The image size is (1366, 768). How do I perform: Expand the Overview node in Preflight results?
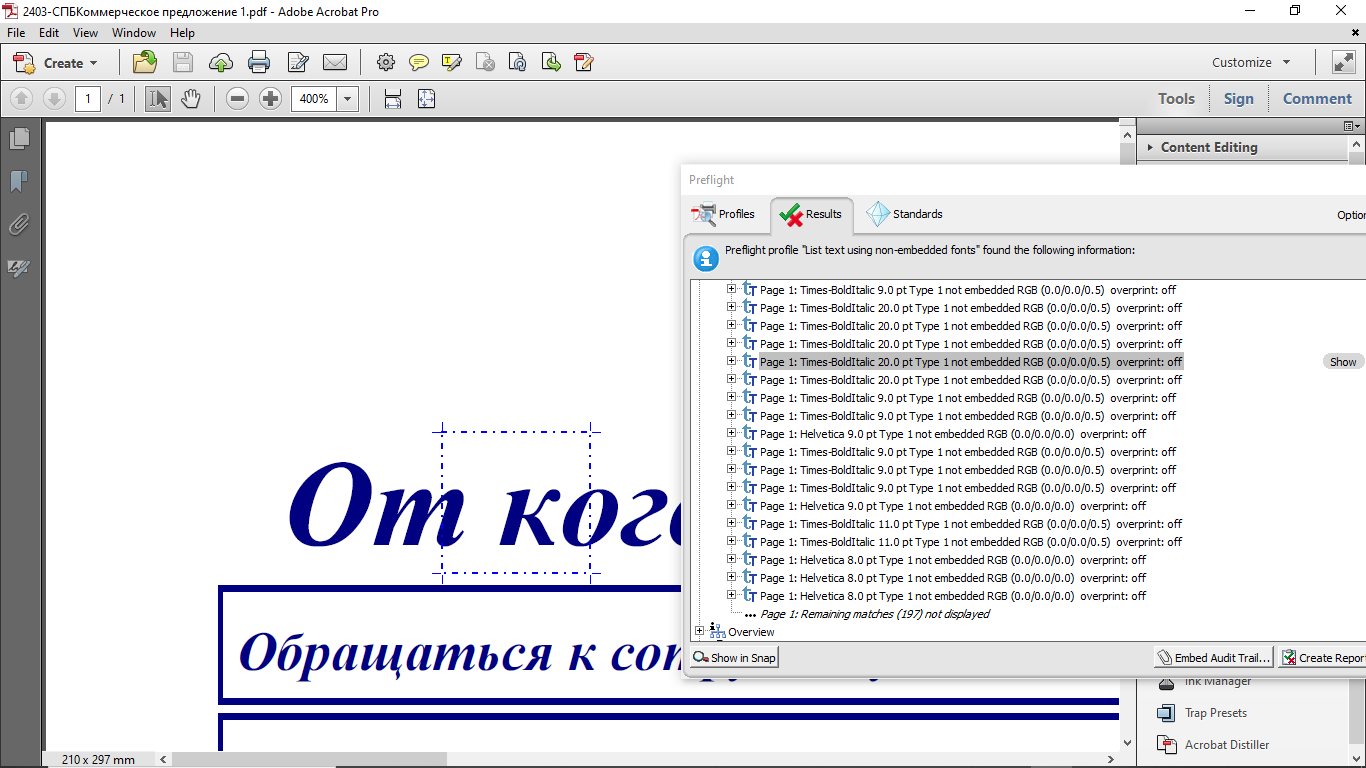click(699, 631)
